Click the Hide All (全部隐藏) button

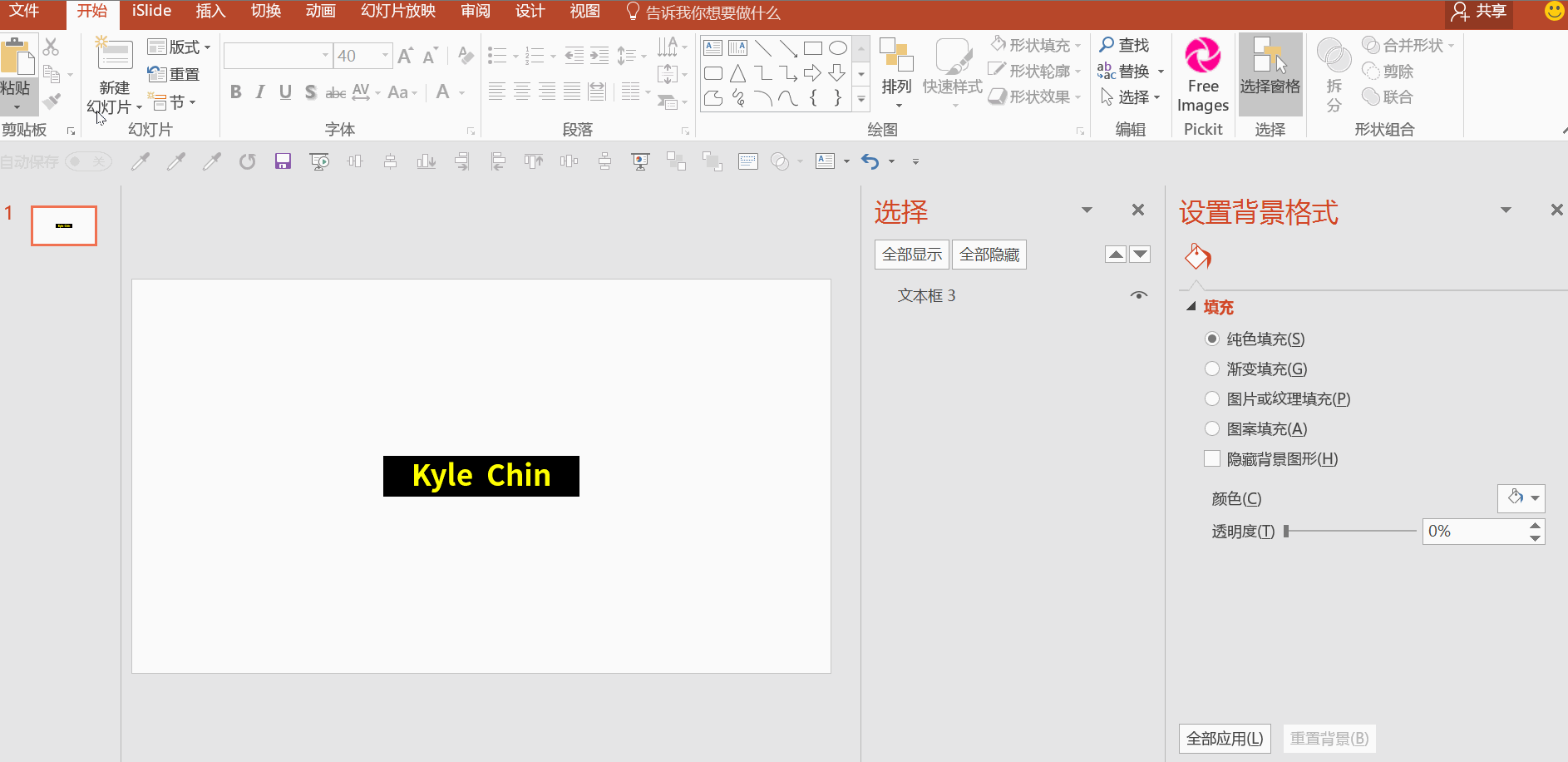(x=989, y=255)
